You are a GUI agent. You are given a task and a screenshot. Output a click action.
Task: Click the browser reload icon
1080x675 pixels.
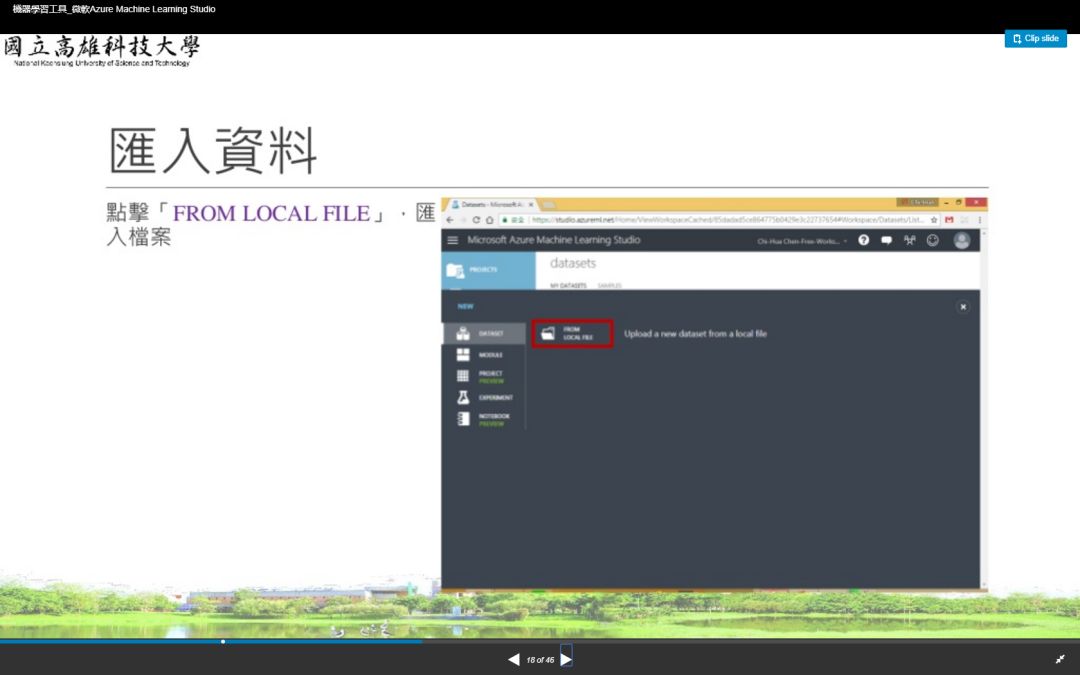[476, 220]
